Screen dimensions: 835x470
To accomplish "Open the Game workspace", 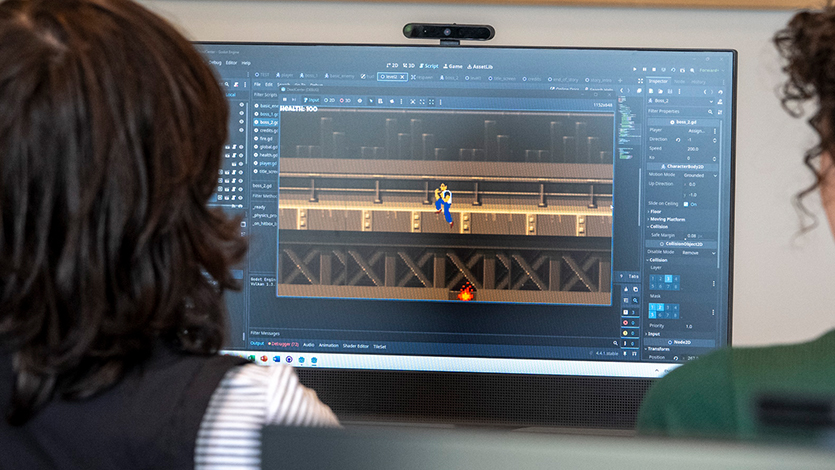I will tap(453, 67).
